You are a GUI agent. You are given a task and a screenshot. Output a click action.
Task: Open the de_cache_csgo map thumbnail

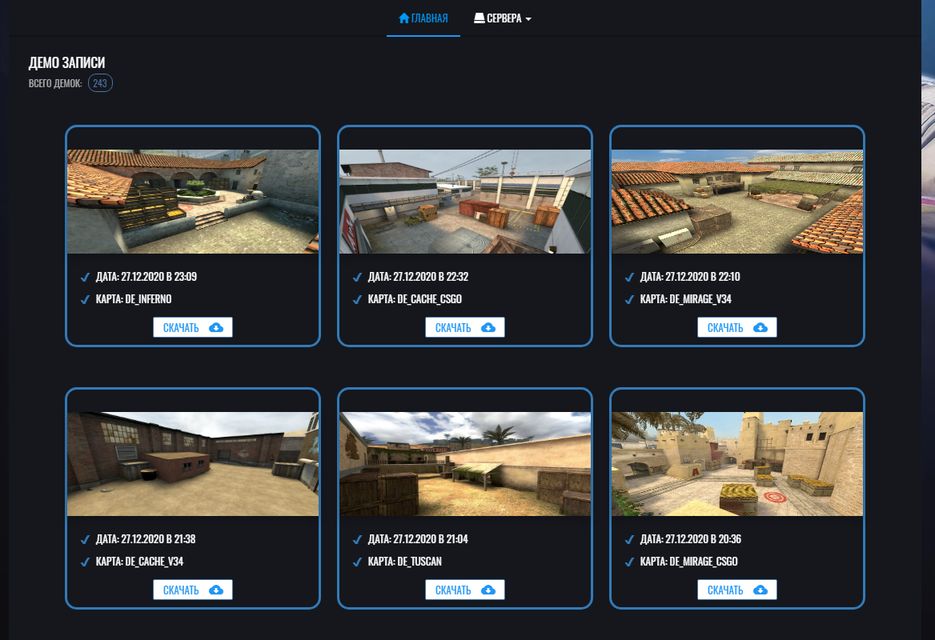[x=465, y=202]
